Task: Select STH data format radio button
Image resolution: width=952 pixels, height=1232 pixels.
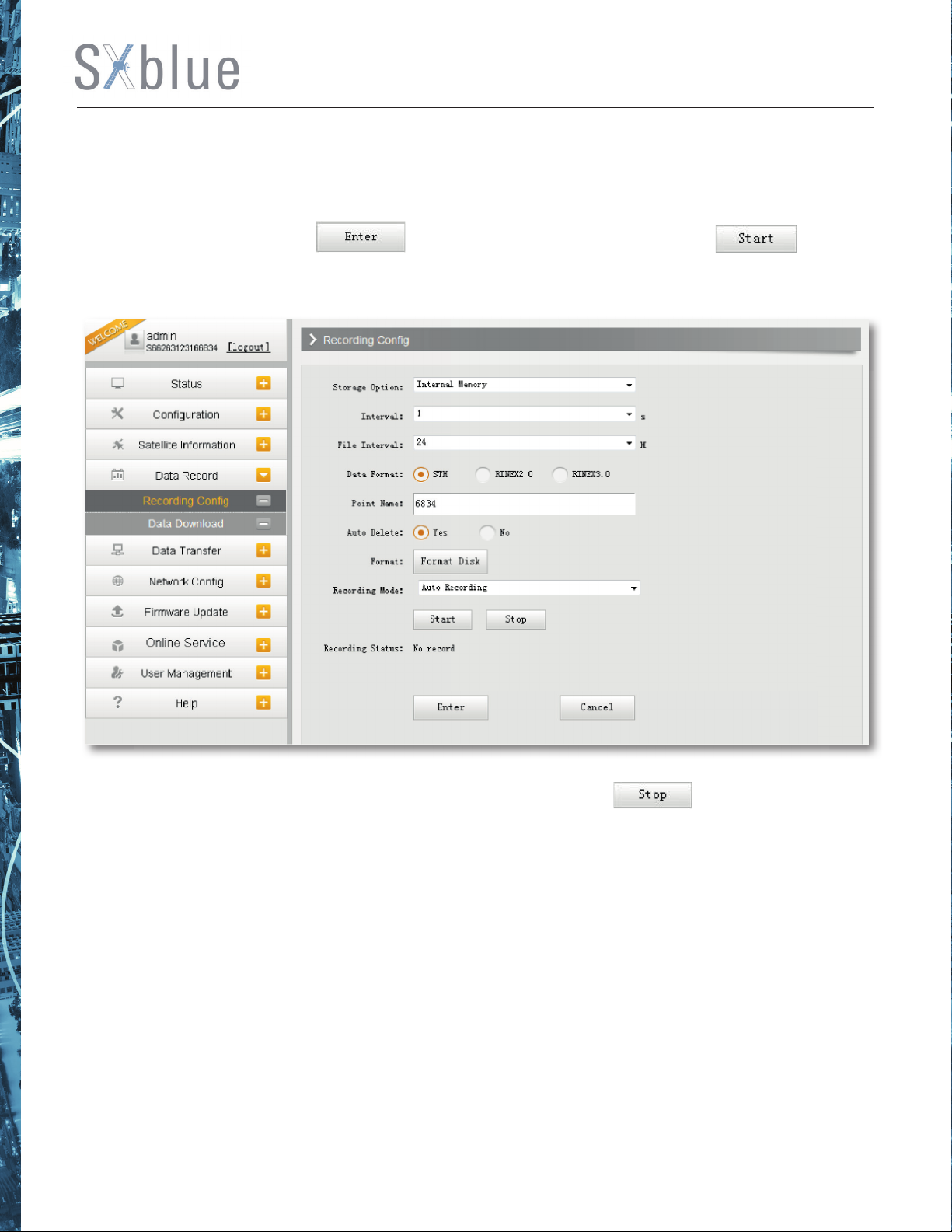Action: coord(421,474)
